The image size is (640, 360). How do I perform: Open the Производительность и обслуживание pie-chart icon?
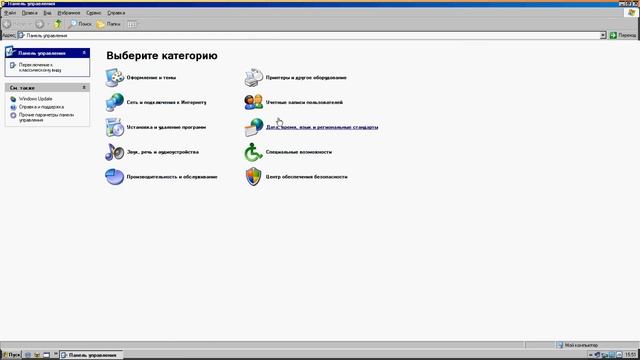pos(115,177)
